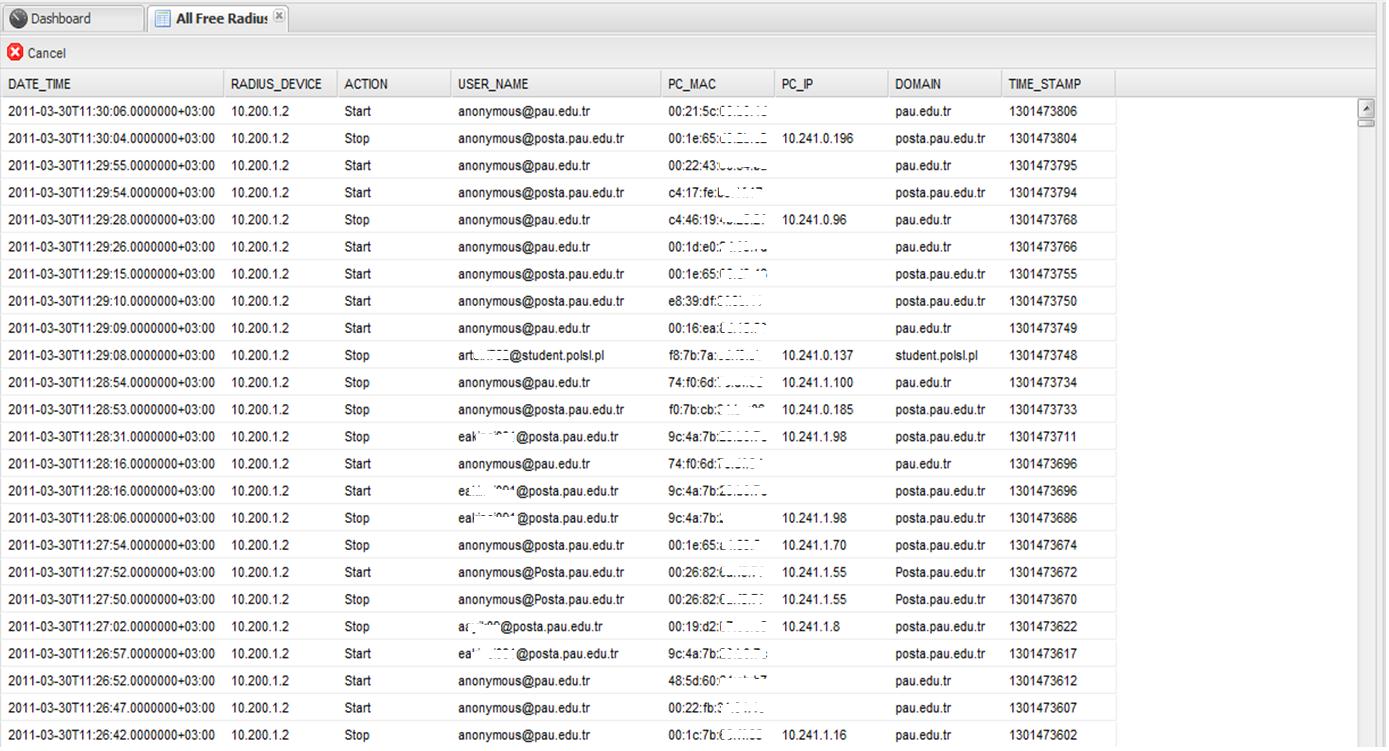Select MAC cell starting with e8:39:df

tap(716, 301)
